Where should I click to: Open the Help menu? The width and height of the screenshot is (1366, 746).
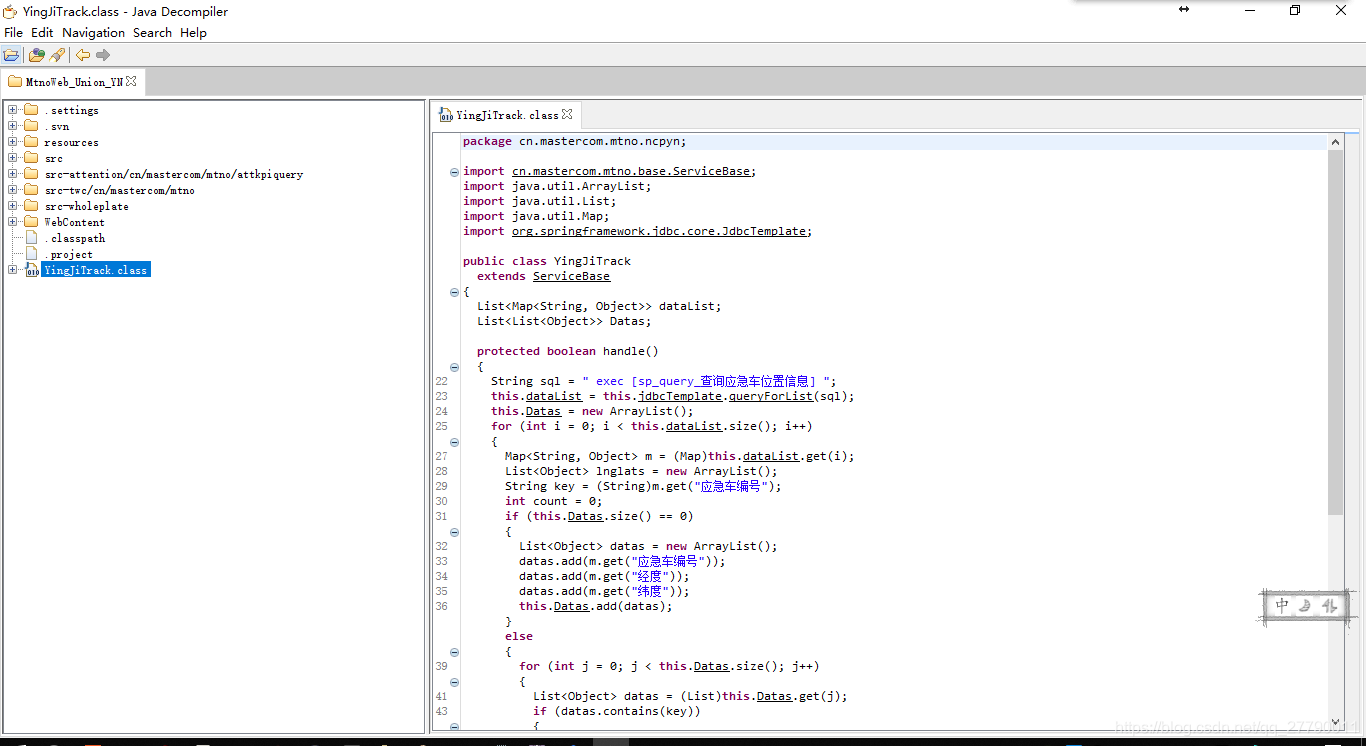point(193,32)
